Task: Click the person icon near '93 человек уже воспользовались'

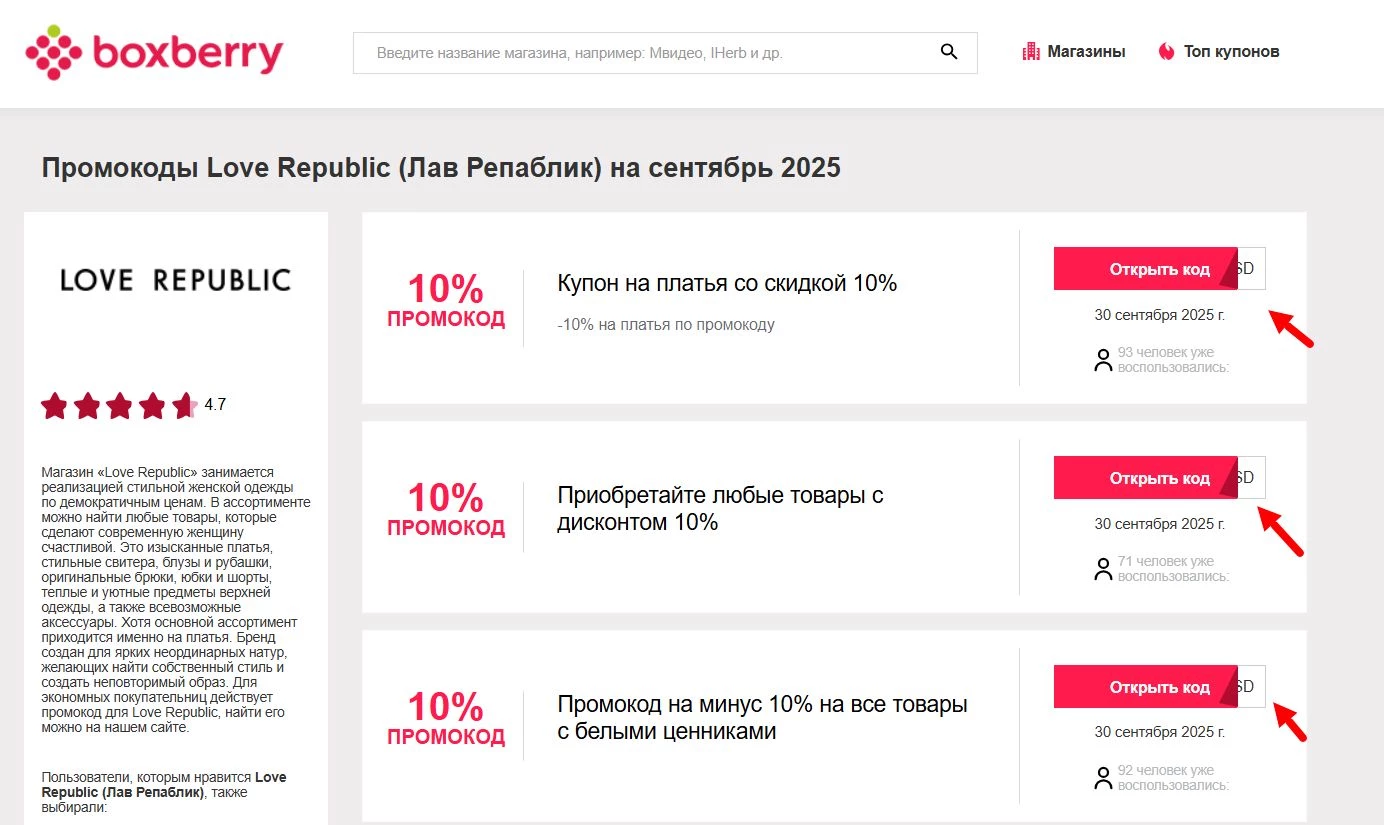Action: coord(1103,360)
